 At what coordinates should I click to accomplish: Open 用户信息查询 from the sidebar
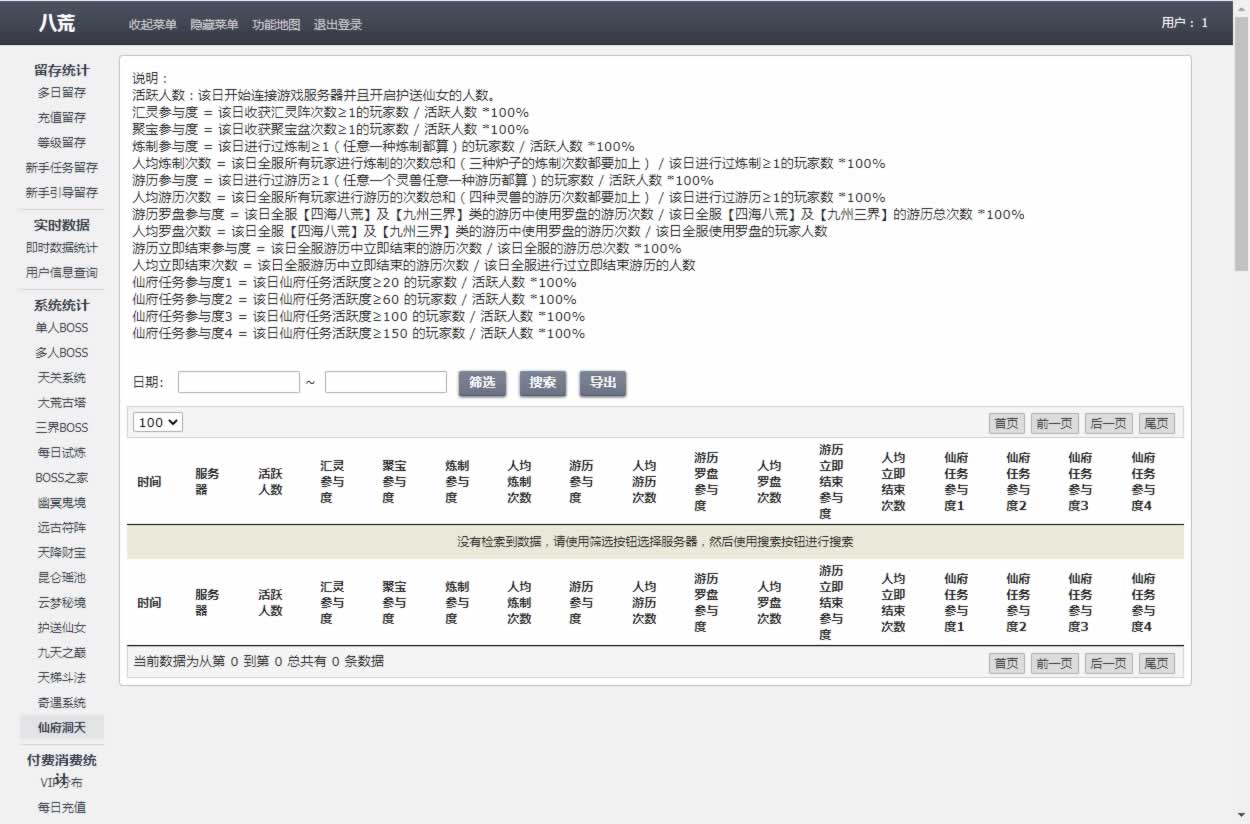point(61,272)
